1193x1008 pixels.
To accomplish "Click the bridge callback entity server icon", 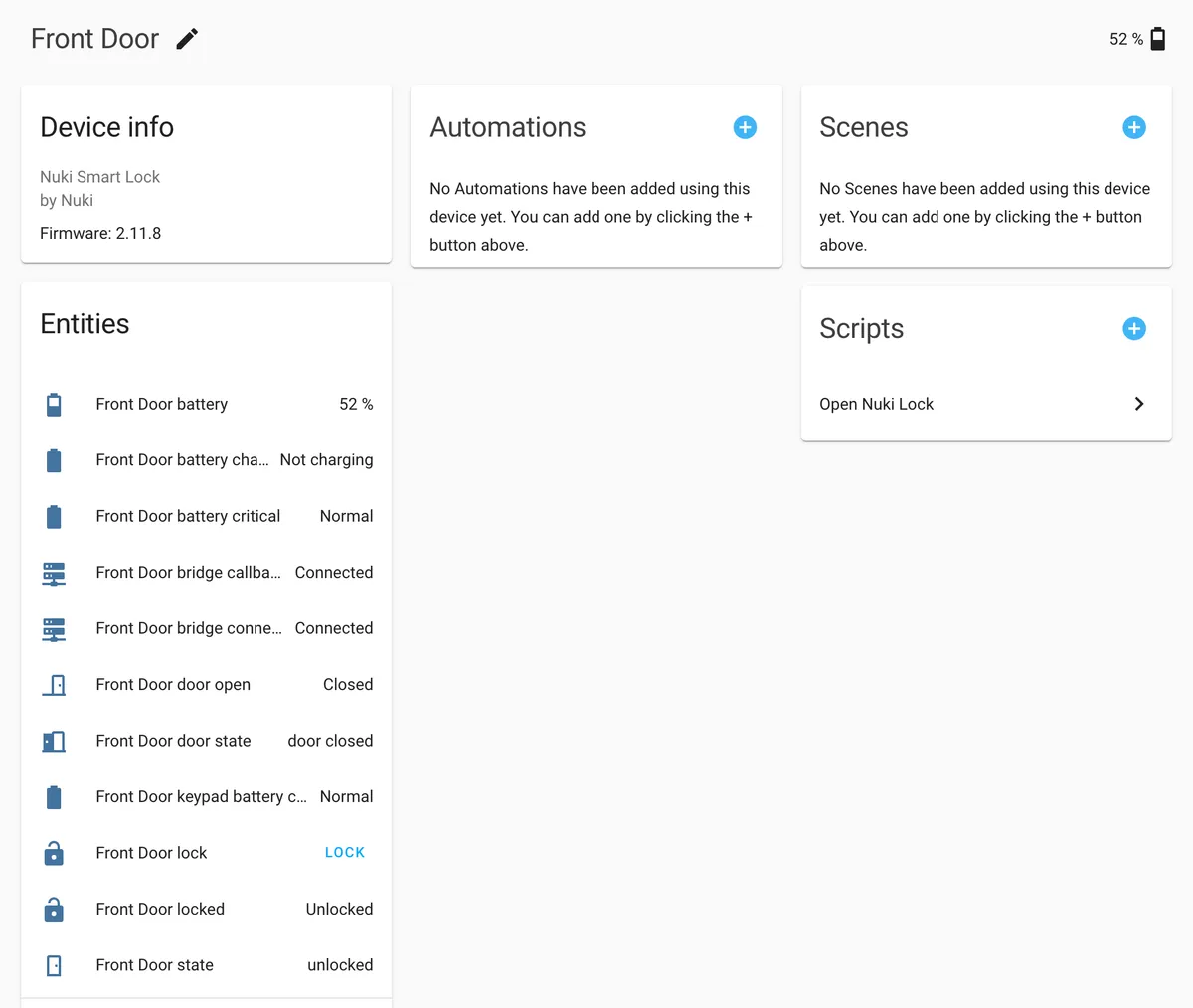I will coord(54,573).
